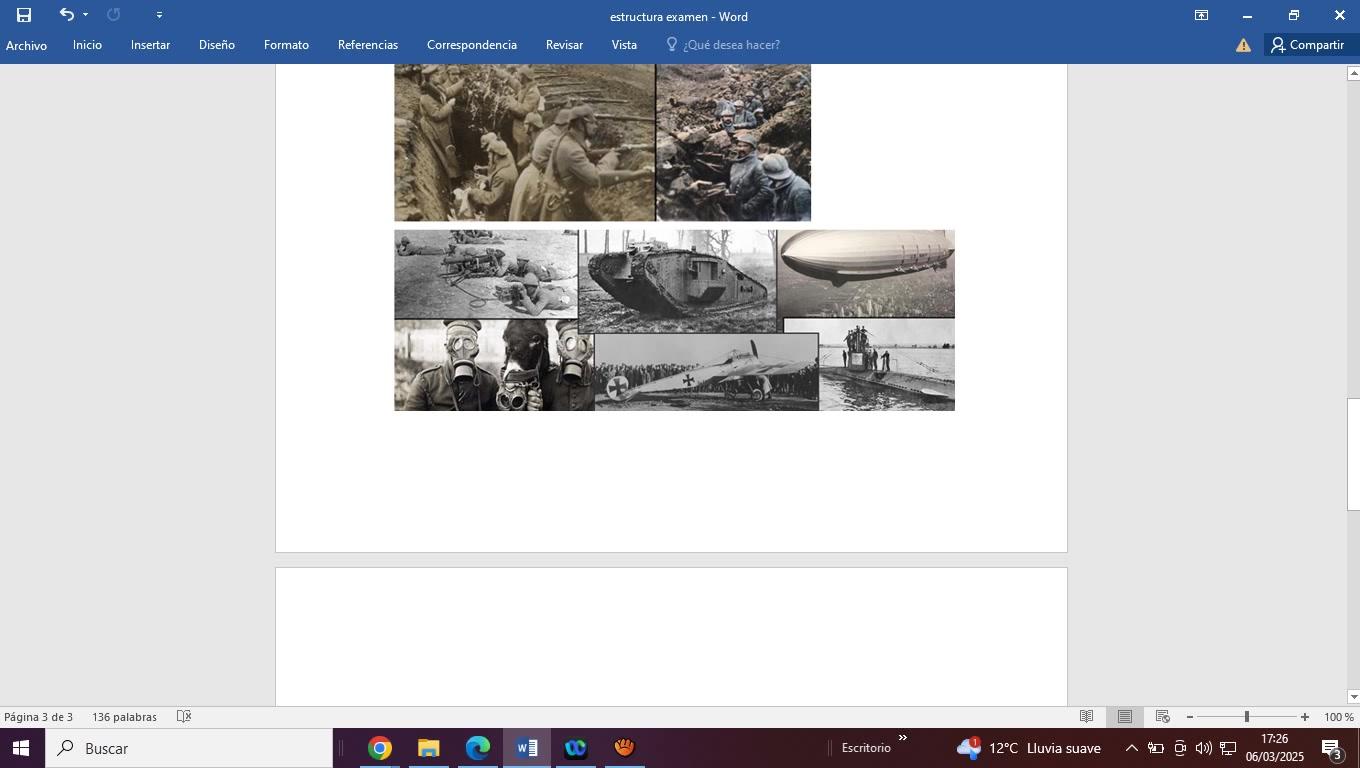Image resolution: width=1360 pixels, height=768 pixels.
Task: Expand the Undo history dropdown arrow
Action: click(86, 15)
